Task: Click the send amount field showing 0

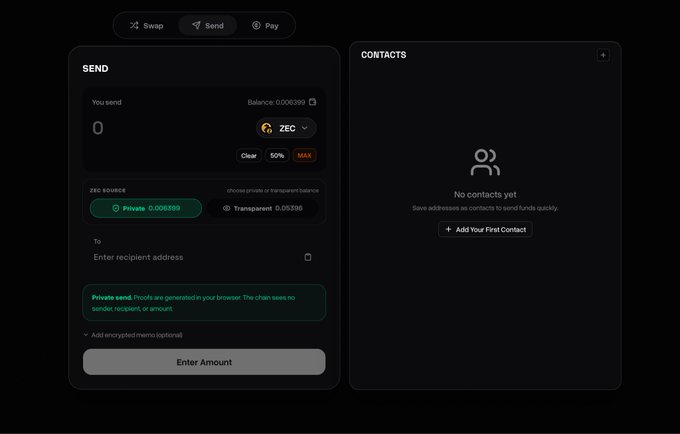Action: coord(98,128)
